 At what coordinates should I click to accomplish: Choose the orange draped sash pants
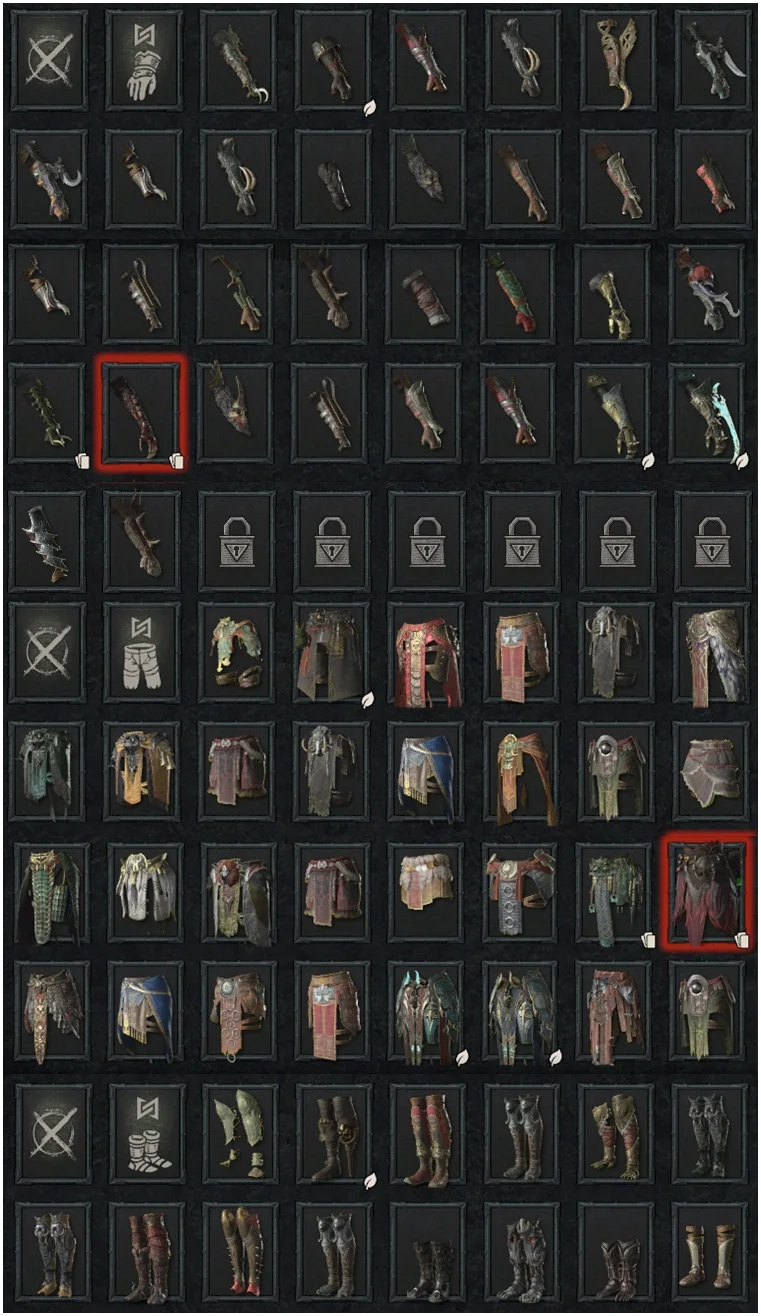pos(523,761)
